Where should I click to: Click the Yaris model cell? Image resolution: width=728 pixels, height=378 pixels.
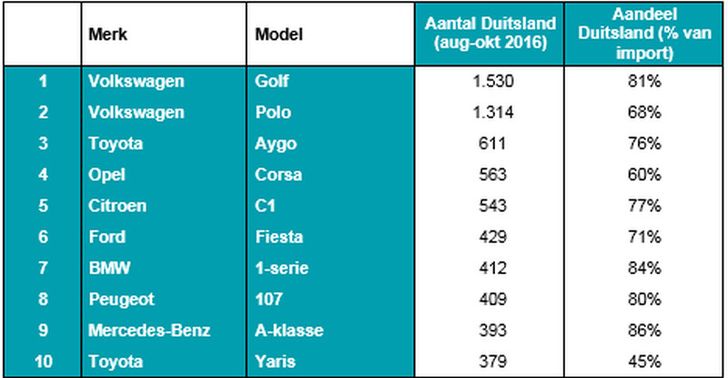click(x=330, y=361)
